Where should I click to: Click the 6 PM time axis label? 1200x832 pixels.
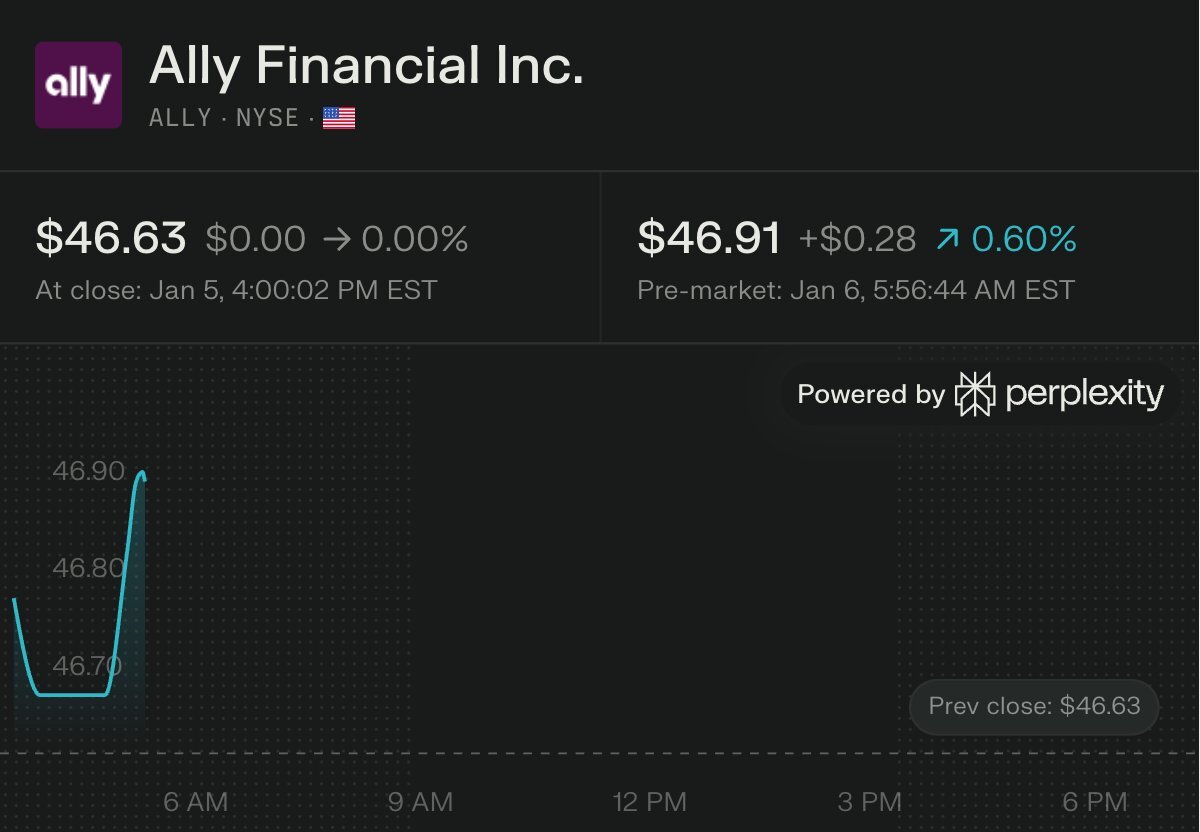click(1095, 801)
